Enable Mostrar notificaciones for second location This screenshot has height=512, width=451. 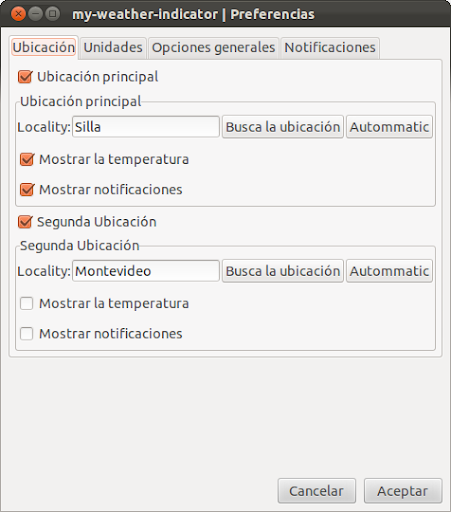[27, 334]
